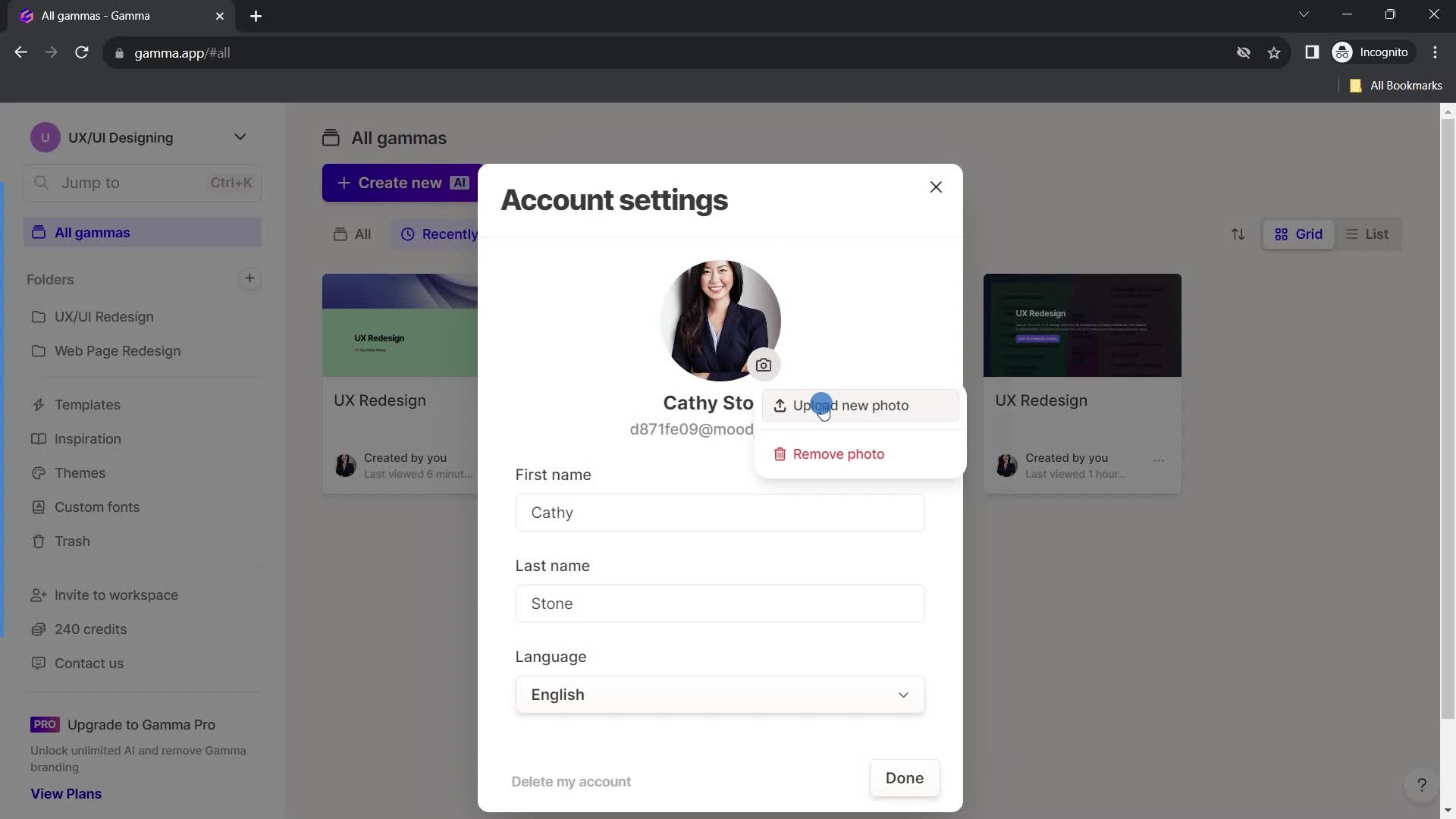The image size is (1456, 819).
Task: Click the camera icon to change photo
Action: [764, 365]
